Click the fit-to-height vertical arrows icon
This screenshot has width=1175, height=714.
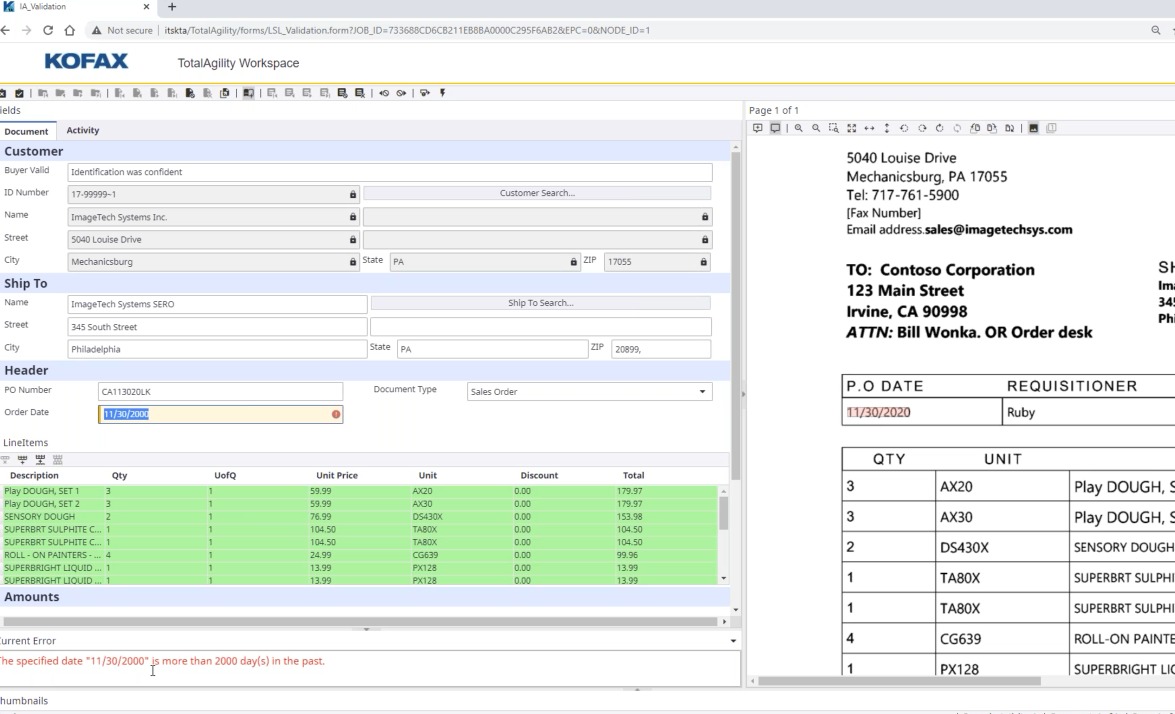tap(887, 129)
